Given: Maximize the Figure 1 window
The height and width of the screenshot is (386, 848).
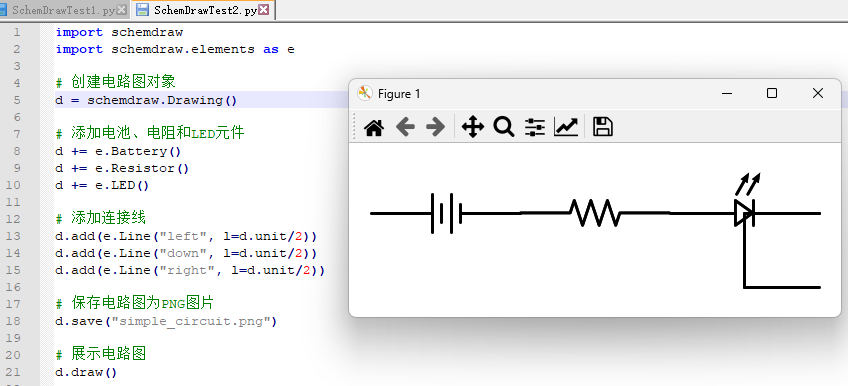Looking at the screenshot, I should [x=772, y=94].
